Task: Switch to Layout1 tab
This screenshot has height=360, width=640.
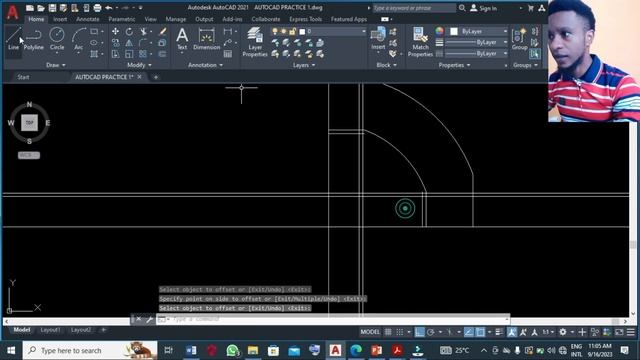Action: point(50,330)
